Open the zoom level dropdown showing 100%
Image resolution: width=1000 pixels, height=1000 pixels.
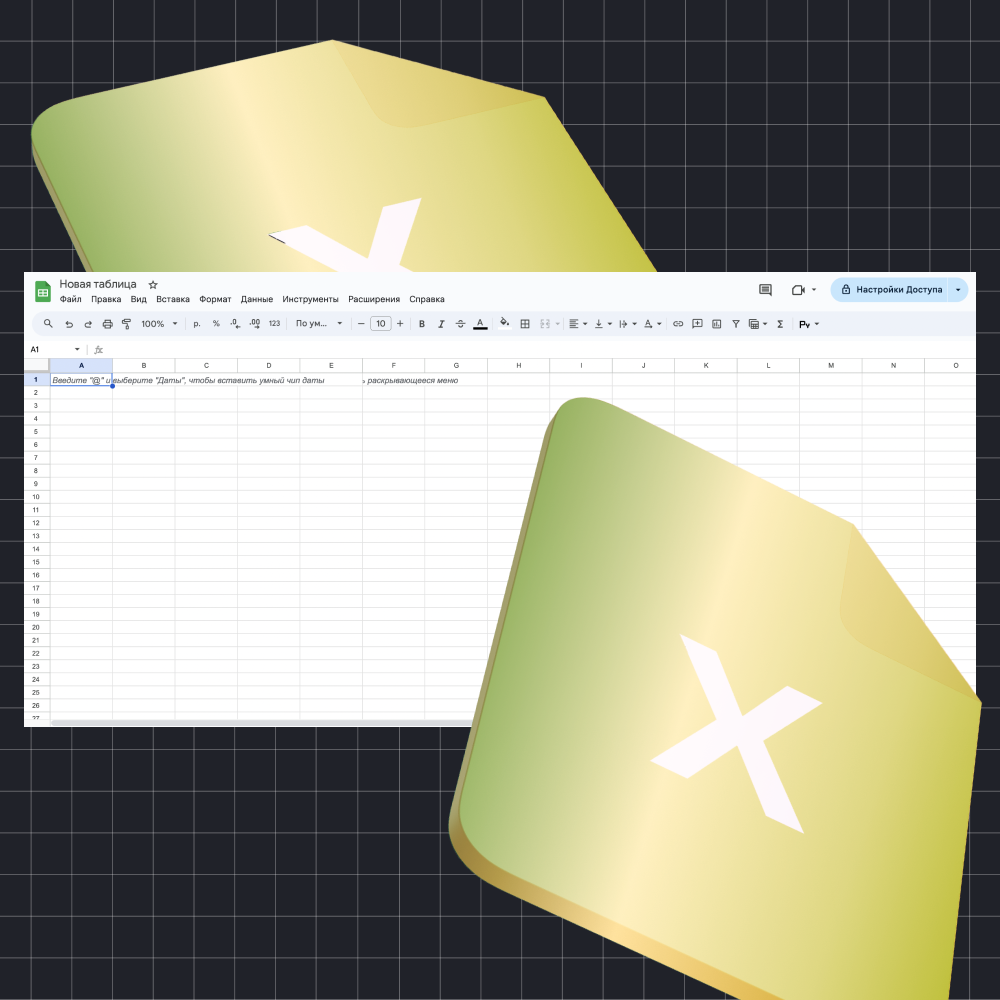[156, 324]
